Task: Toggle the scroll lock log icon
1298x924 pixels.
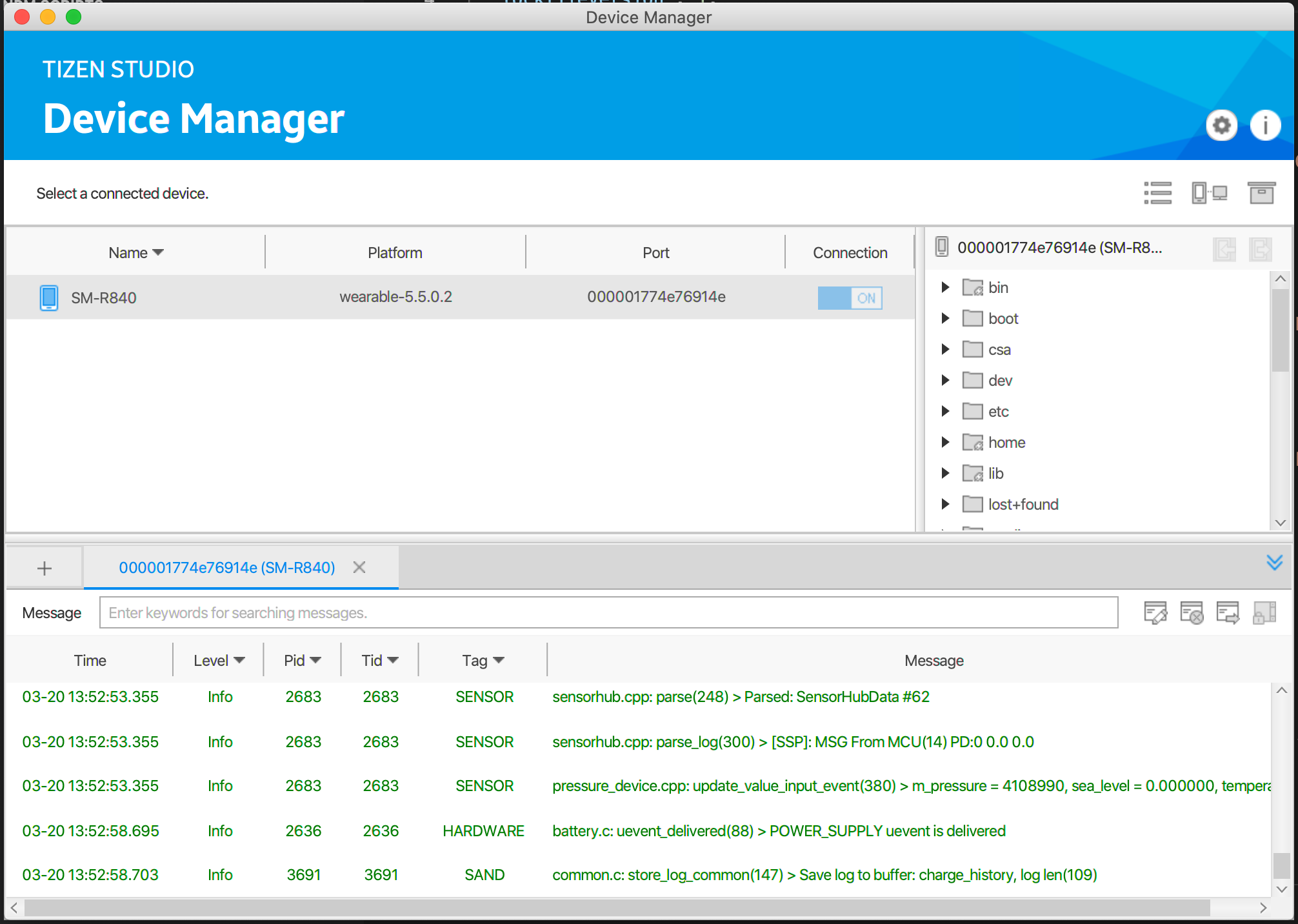Action: click(x=1264, y=612)
